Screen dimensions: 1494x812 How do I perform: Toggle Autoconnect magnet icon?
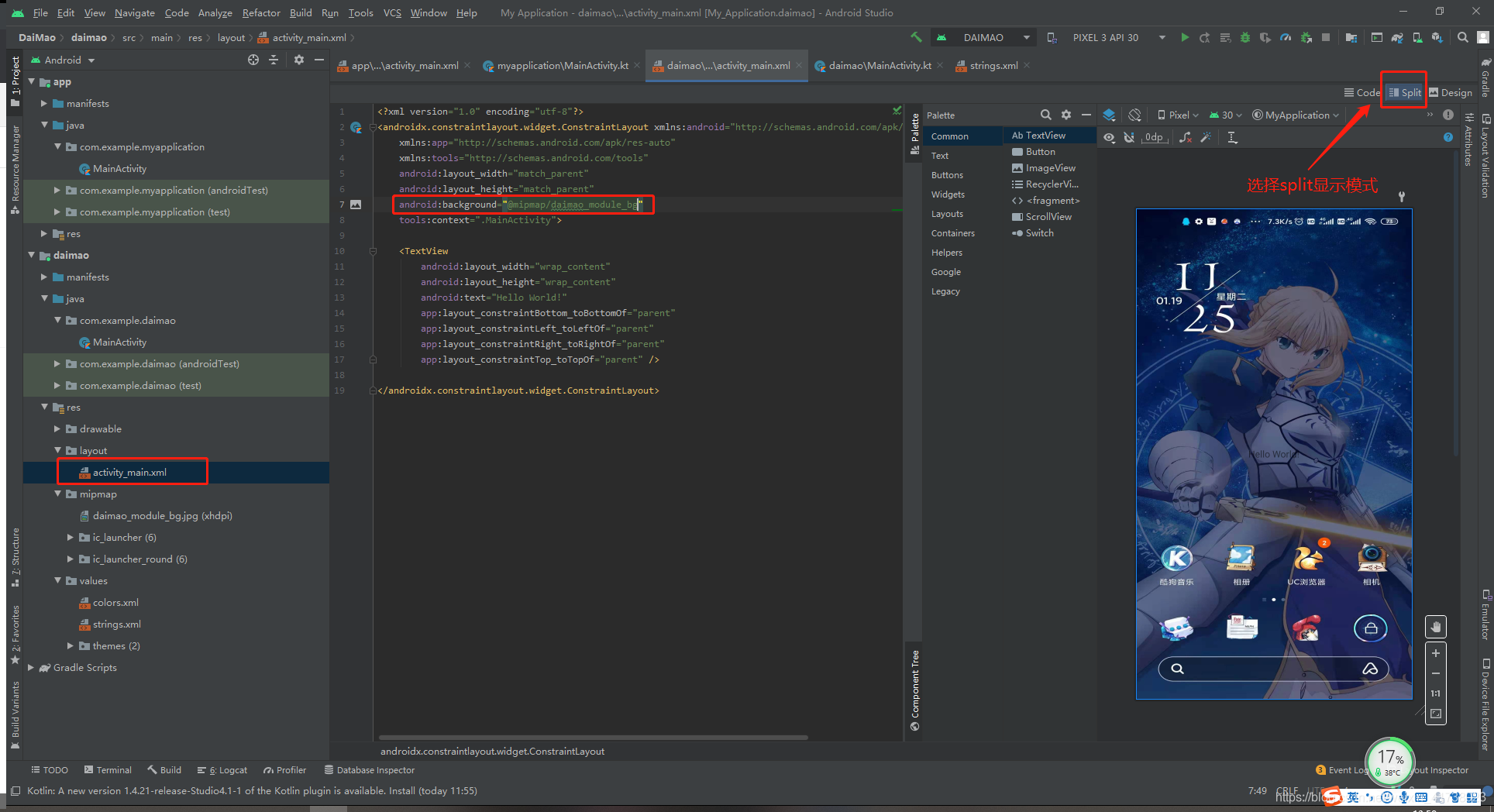click(1129, 137)
